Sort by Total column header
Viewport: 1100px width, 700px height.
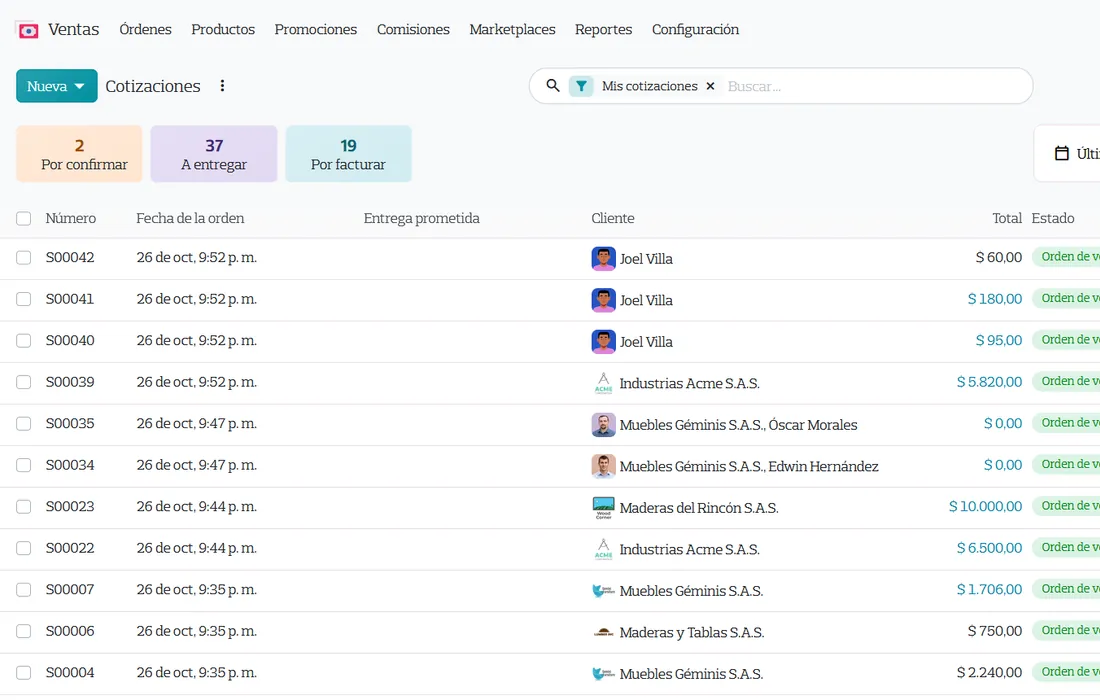1007,218
